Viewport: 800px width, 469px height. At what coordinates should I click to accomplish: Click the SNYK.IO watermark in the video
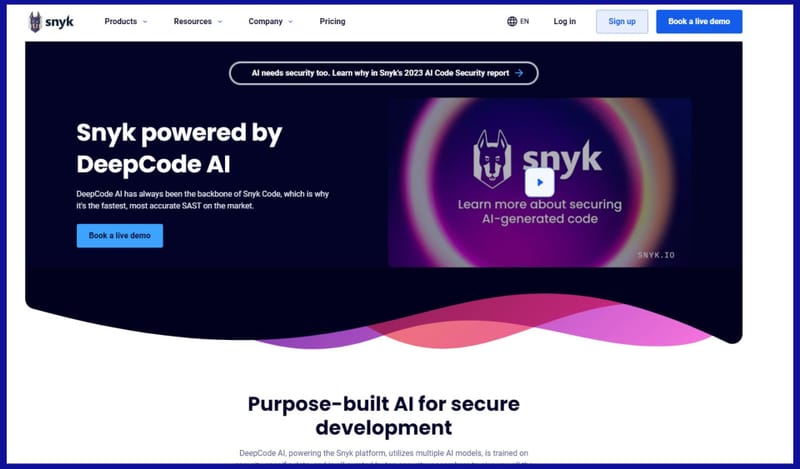(x=656, y=255)
